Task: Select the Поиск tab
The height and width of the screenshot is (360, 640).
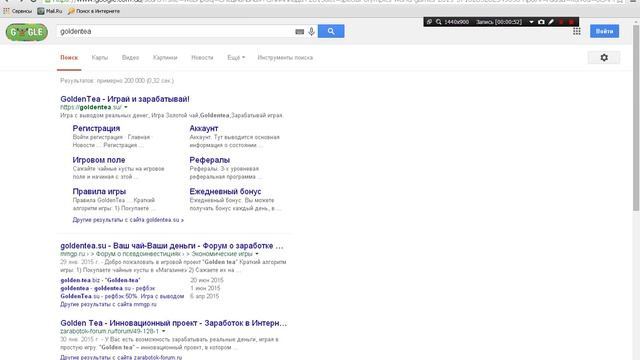Action: coord(69,58)
